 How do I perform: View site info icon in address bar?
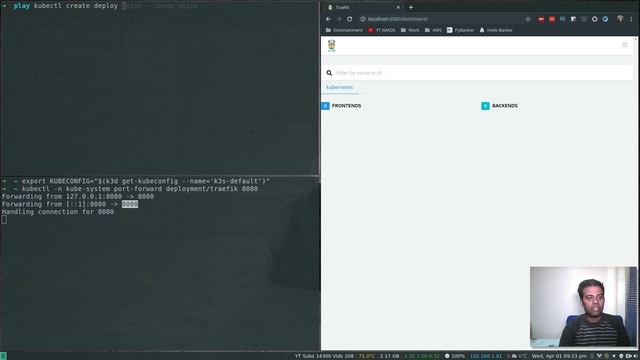point(362,19)
